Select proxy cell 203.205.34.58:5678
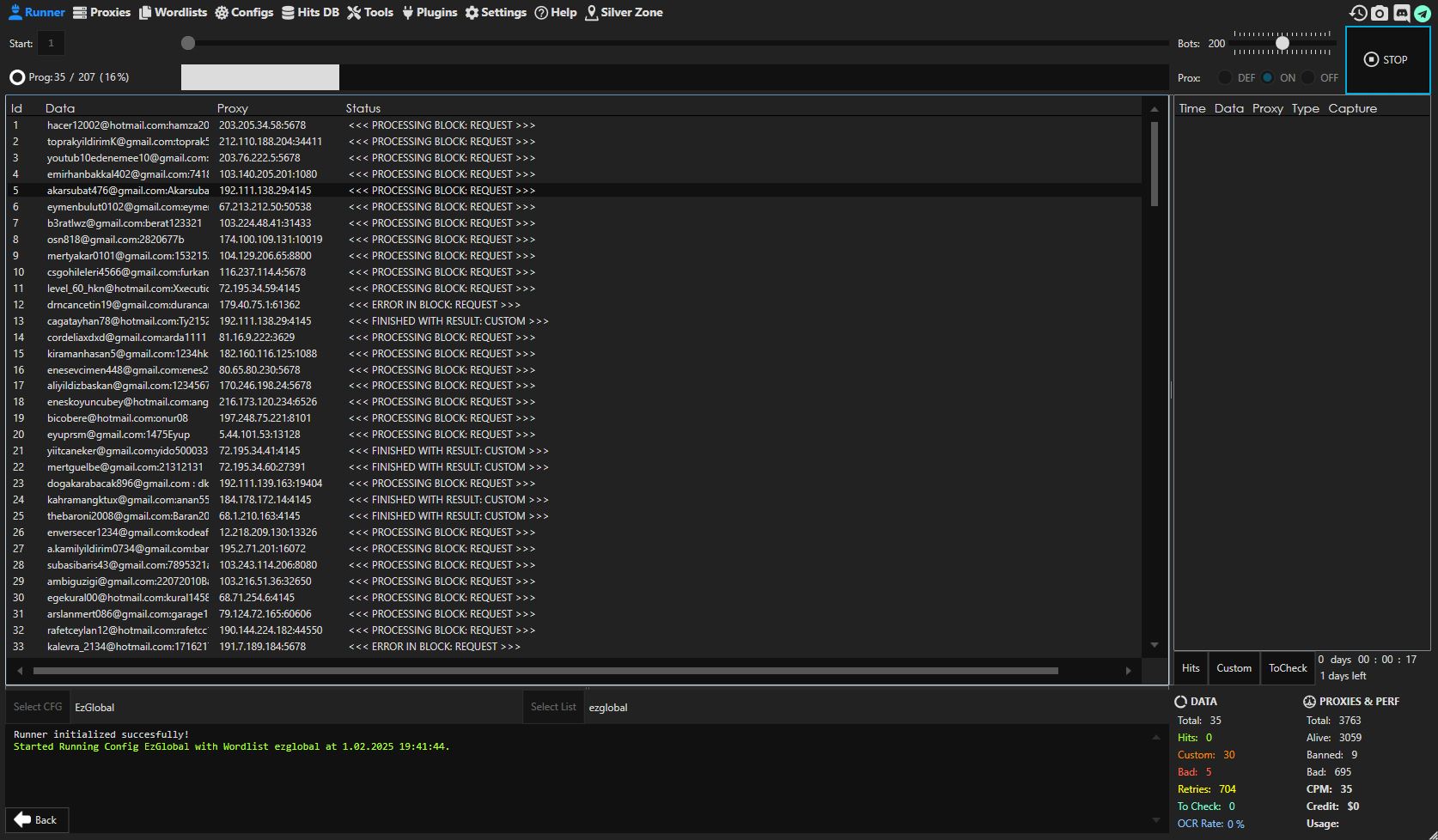The height and width of the screenshot is (840, 1438). (x=262, y=125)
